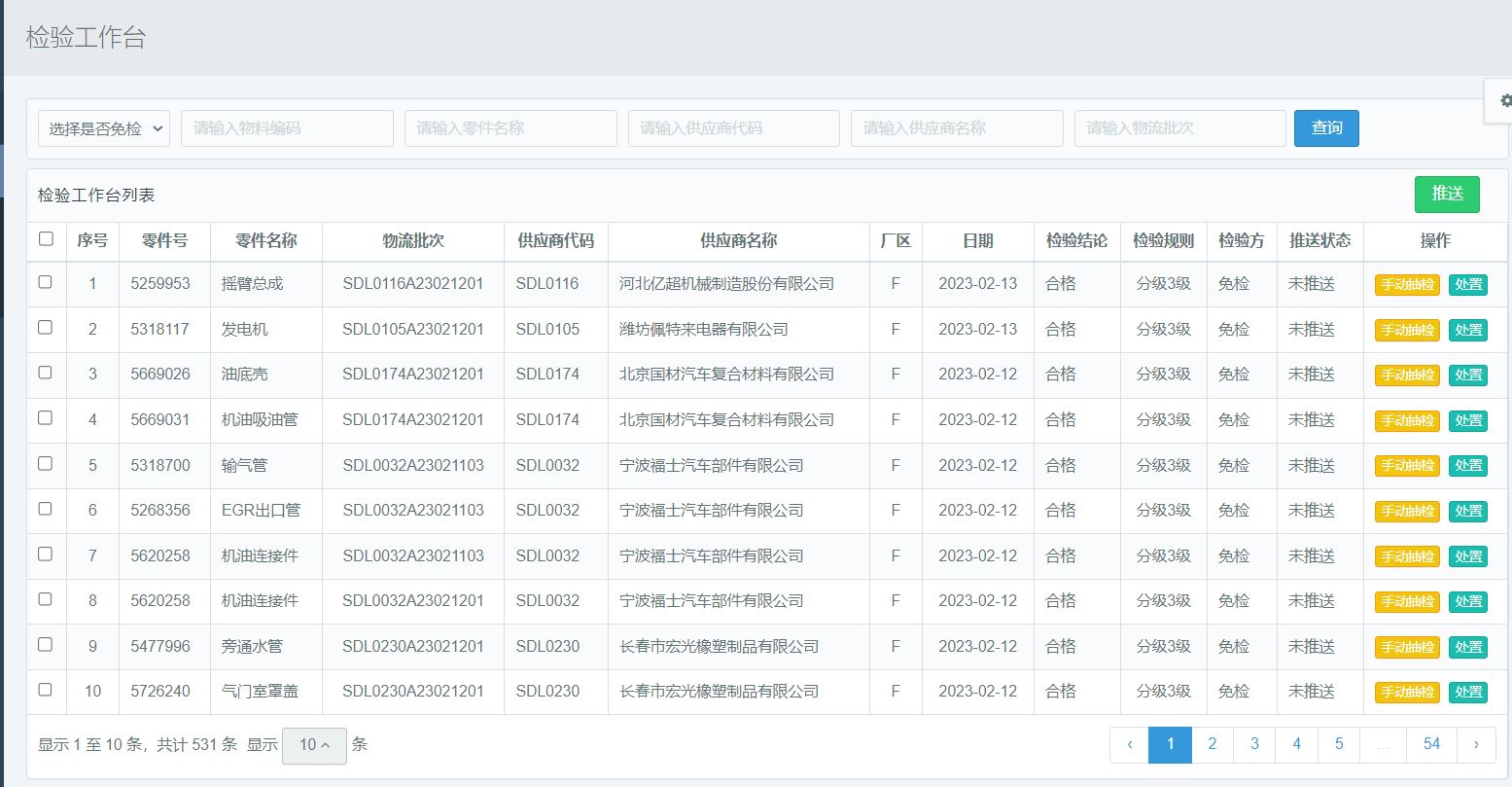Click 处置 in row numbered 7
This screenshot has height=787, width=1512.
1468,557
